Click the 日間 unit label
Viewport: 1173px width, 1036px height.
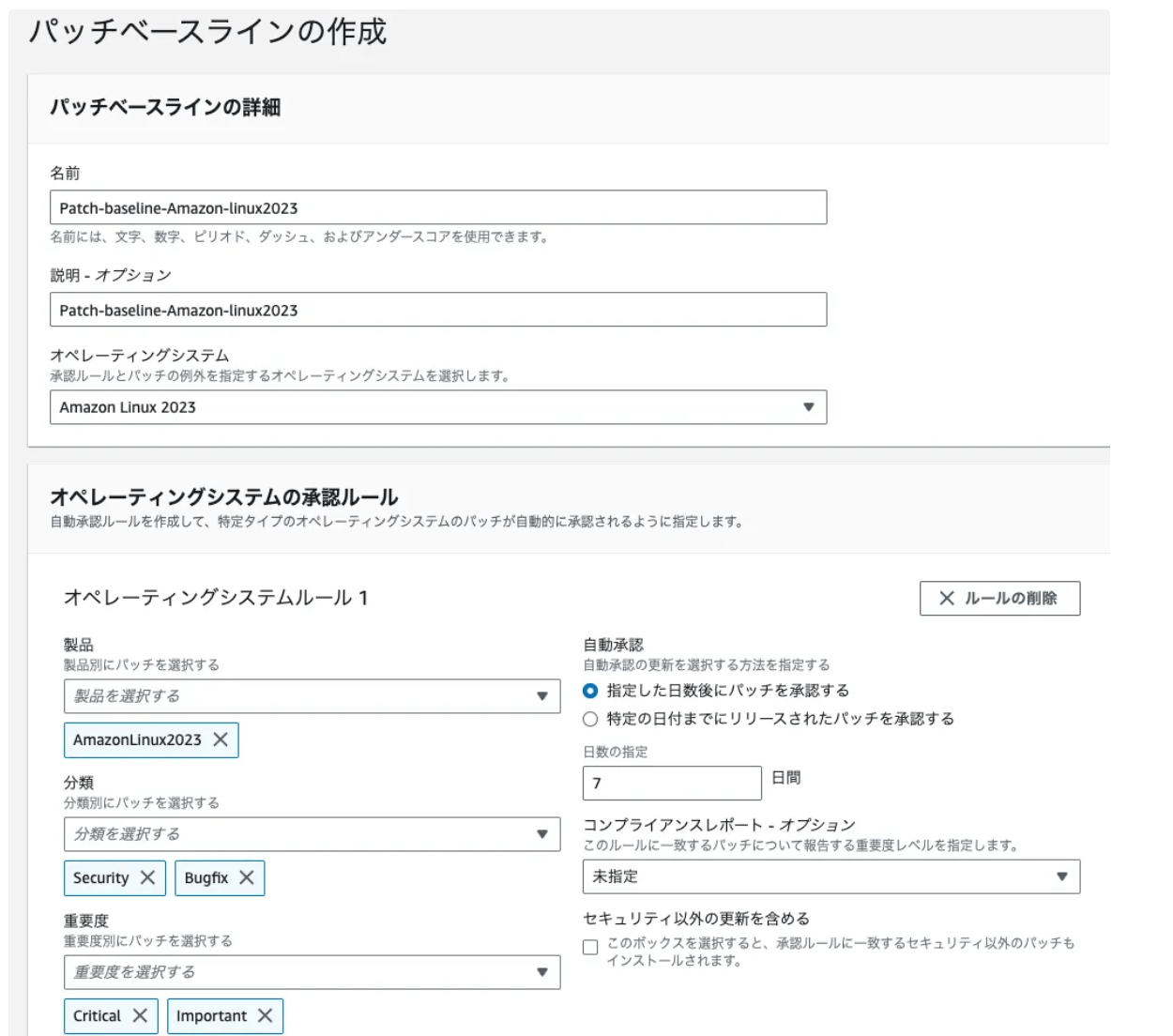pos(786,777)
